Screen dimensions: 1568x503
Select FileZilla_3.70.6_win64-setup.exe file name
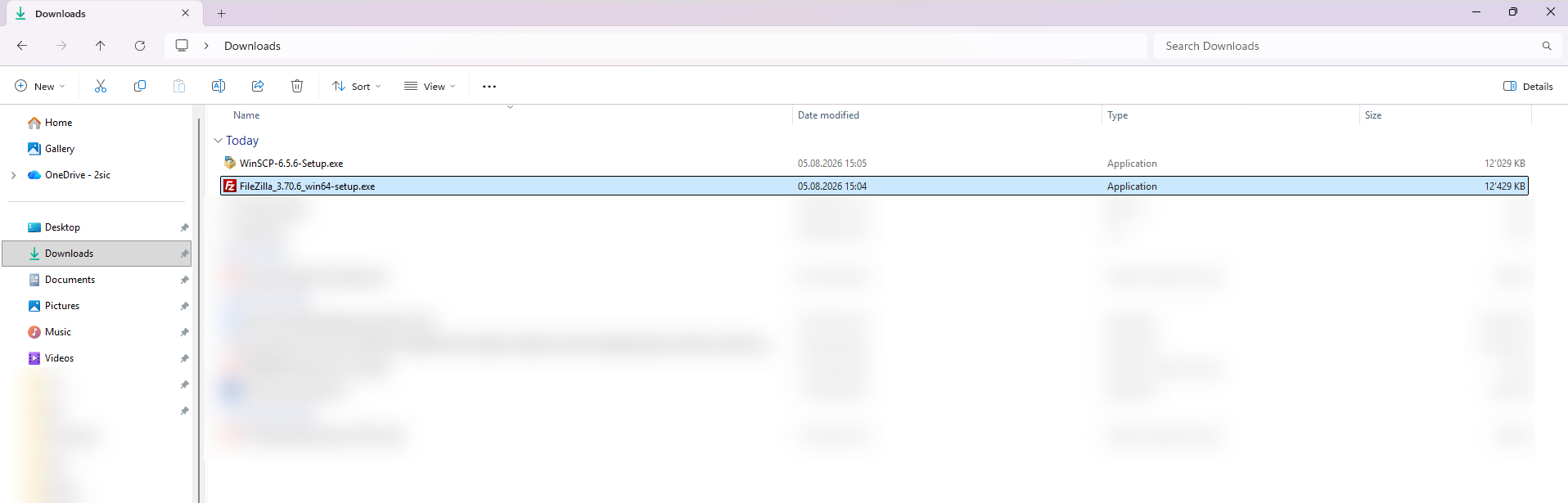click(x=307, y=186)
